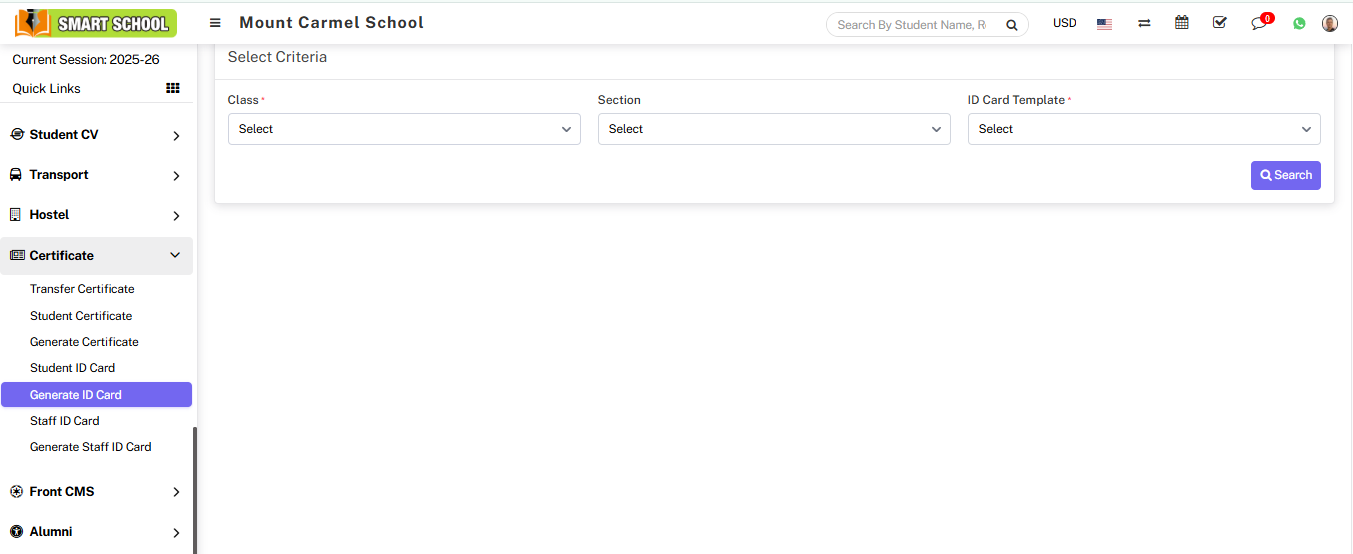The height and width of the screenshot is (554, 1353).
Task: Click the switch session arrows icon
Action: coord(1144,23)
